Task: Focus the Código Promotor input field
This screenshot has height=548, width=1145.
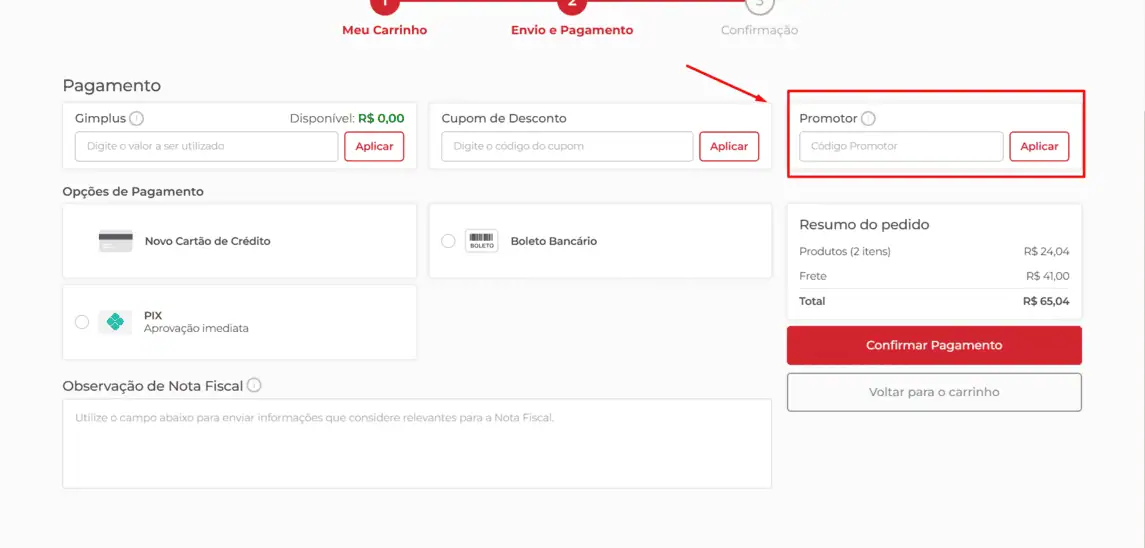Action: click(x=901, y=146)
